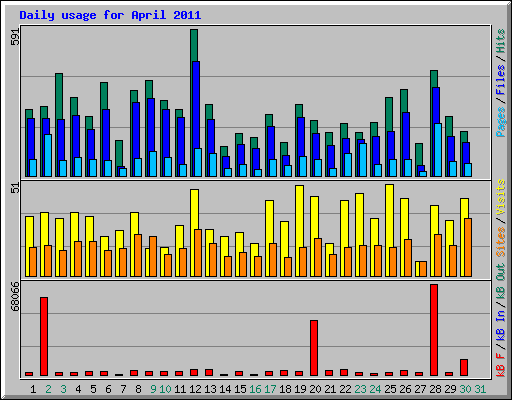Click the orange Sites bar for day 30
The width and height of the screenshot is (512, 400).
point(468,247)
